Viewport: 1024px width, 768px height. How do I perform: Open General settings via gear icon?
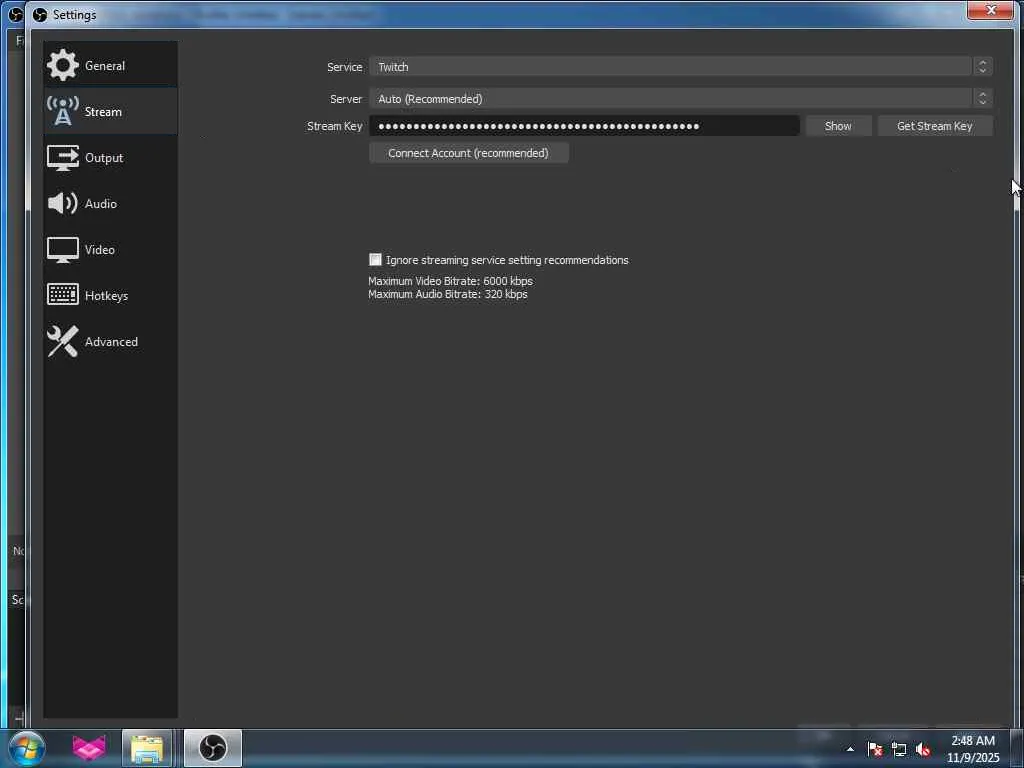[63, 65]
